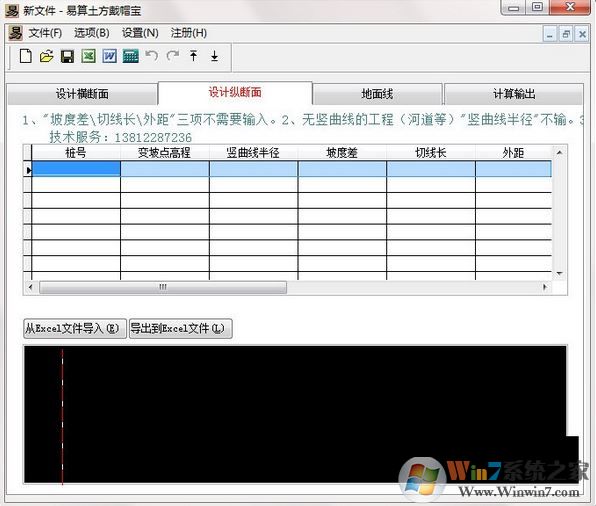The image size is (596, 506).
Task: Click the Word export toolbar icon
Action: pos(109,57)
